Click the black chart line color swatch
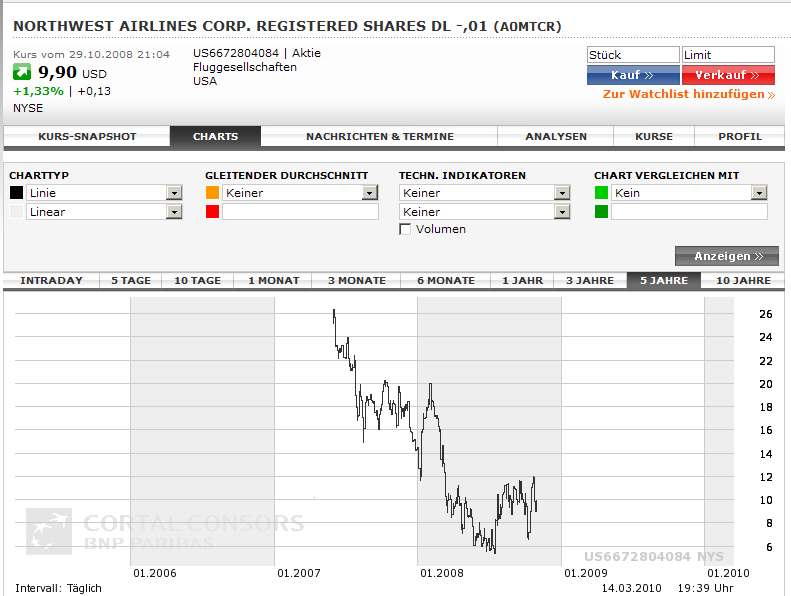 [x=16, y=192]
